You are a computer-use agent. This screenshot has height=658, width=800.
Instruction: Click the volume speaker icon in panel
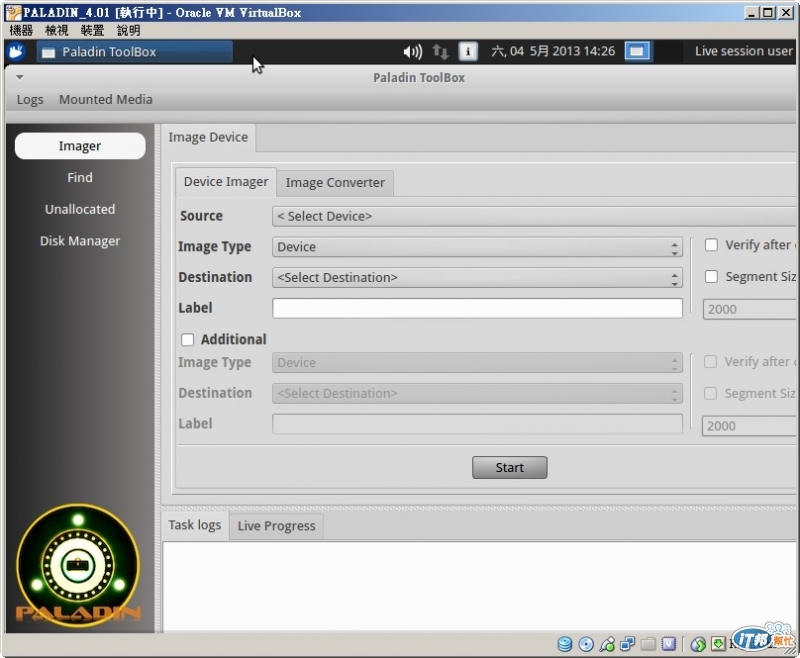(x=412, y=52)
